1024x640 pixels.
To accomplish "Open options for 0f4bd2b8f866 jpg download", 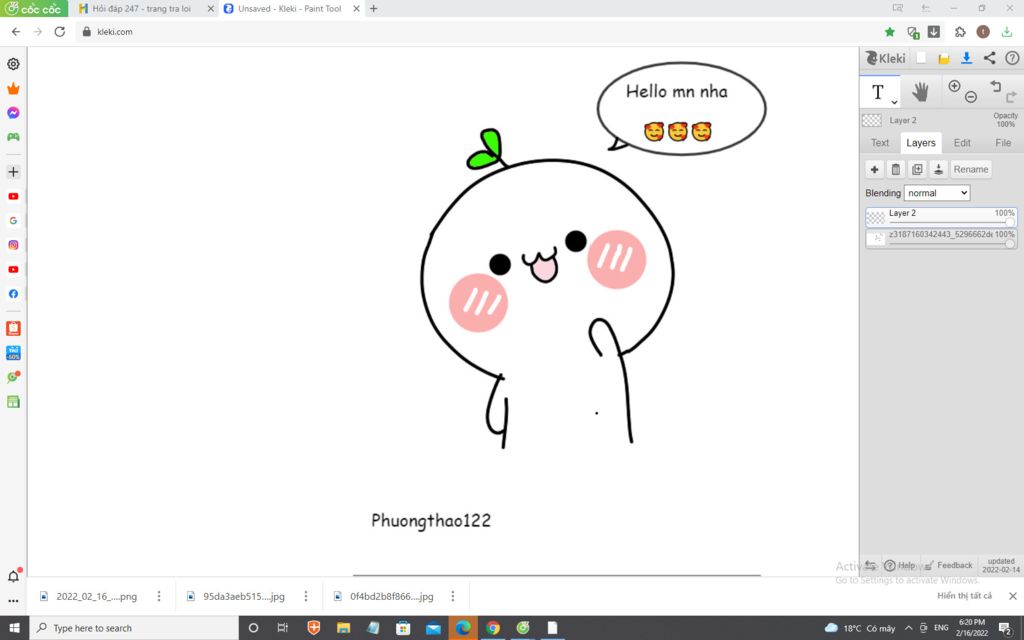I will pyautogui.click(x=453, y=596).
